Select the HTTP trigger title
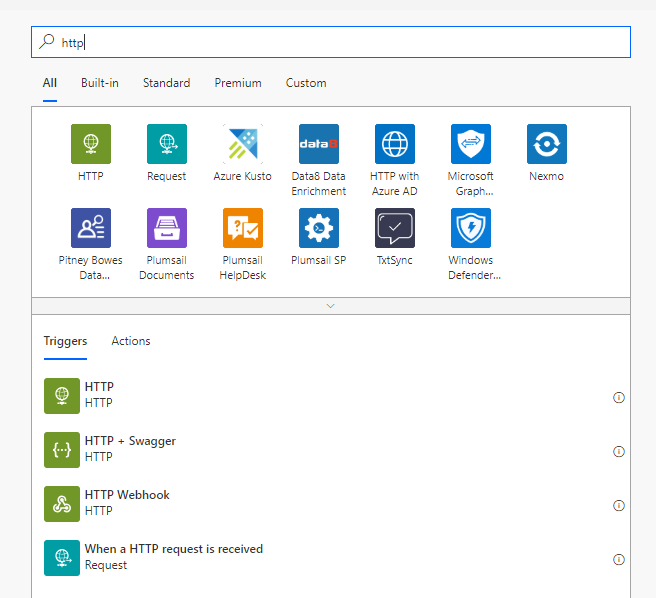 click(x=99, y=387)
